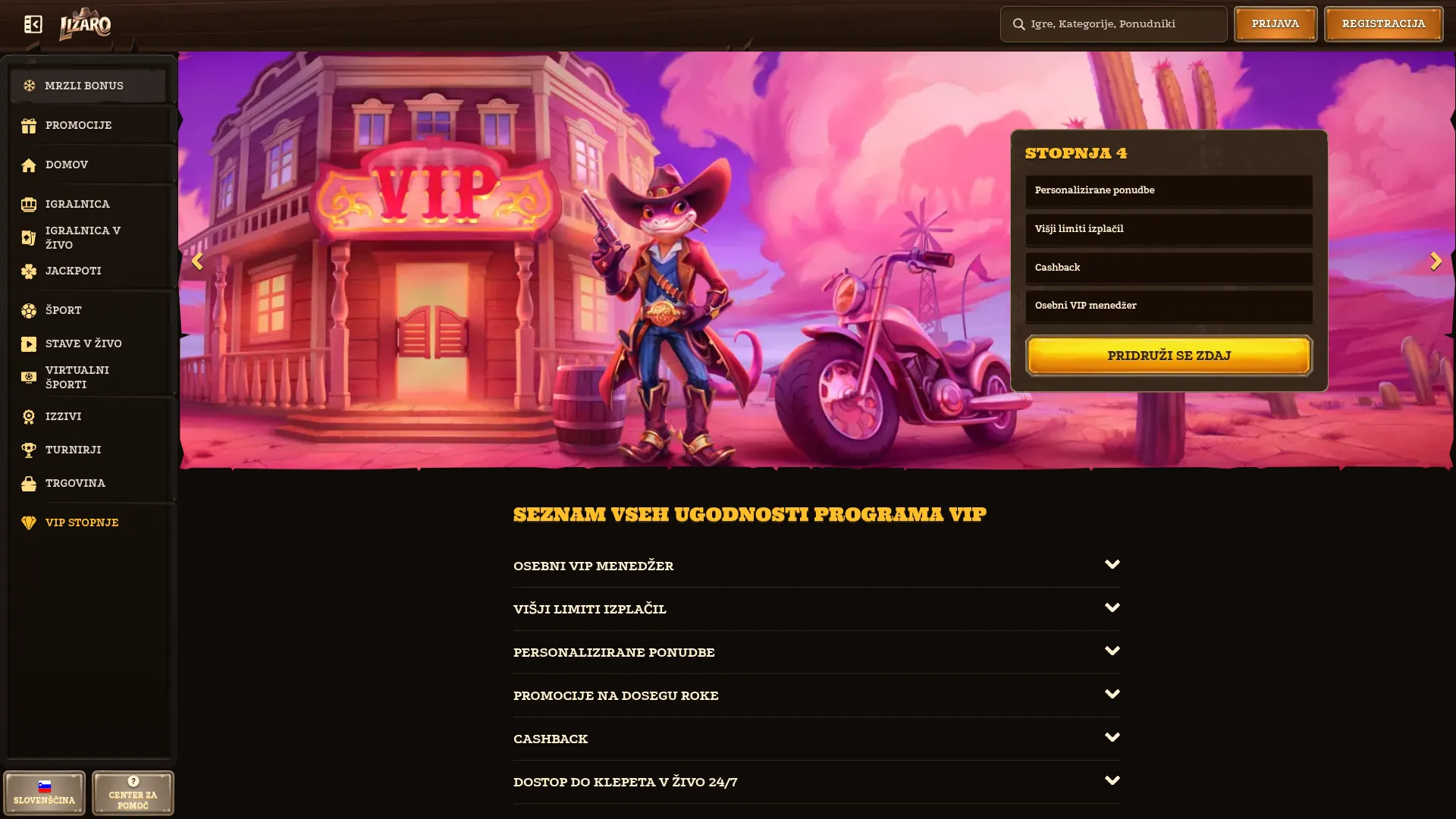Image resolution: width=1456 pixels, height=819 pixels.
Task: Click the Lizaro logo
Action: coord(85,24)
